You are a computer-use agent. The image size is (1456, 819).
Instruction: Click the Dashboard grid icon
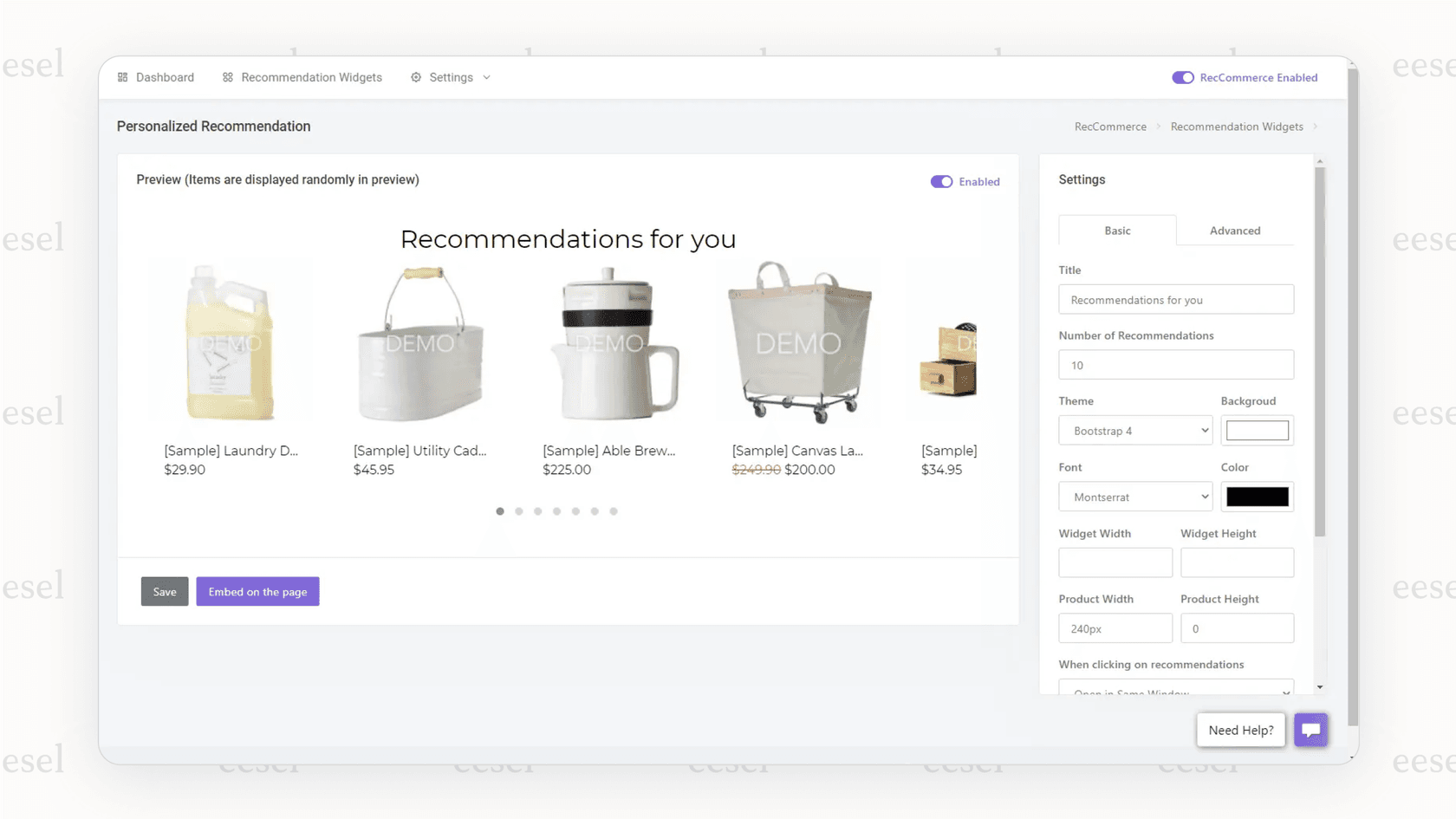pos(122,77)
